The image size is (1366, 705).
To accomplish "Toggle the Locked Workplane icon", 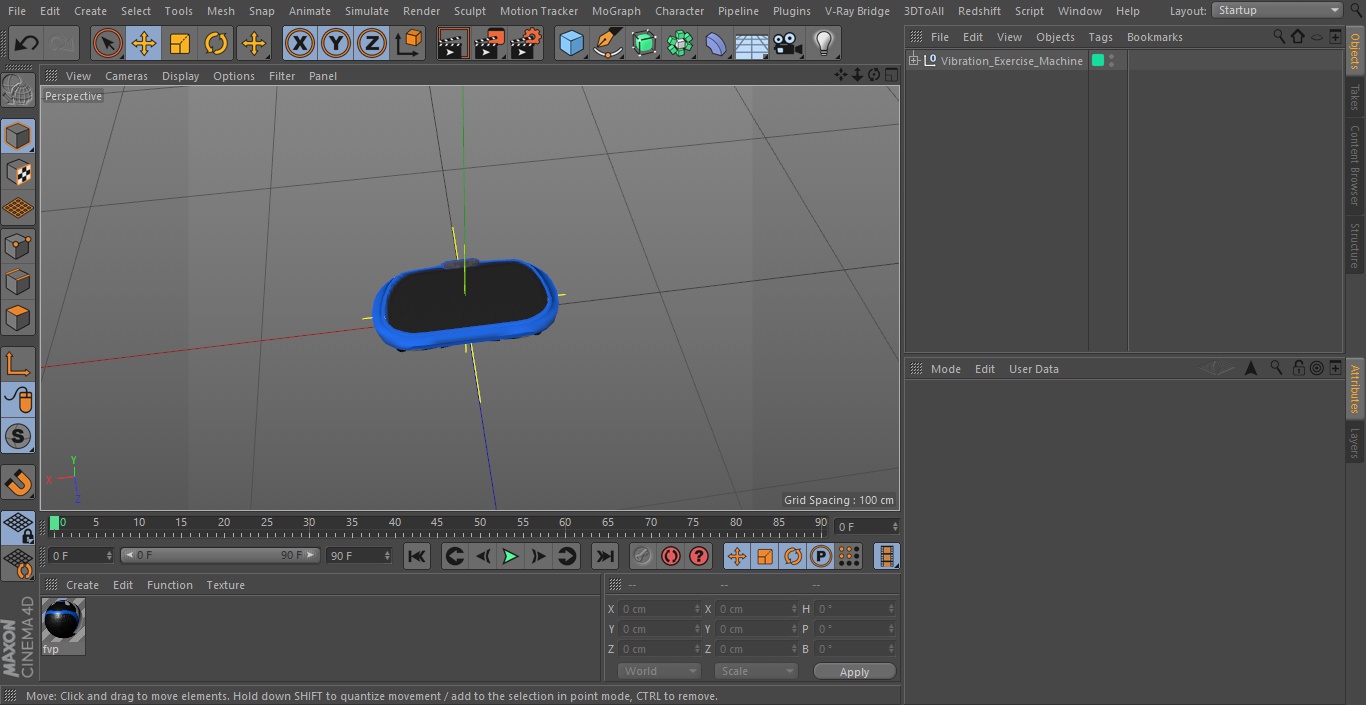I will click(x=18, y=527).
